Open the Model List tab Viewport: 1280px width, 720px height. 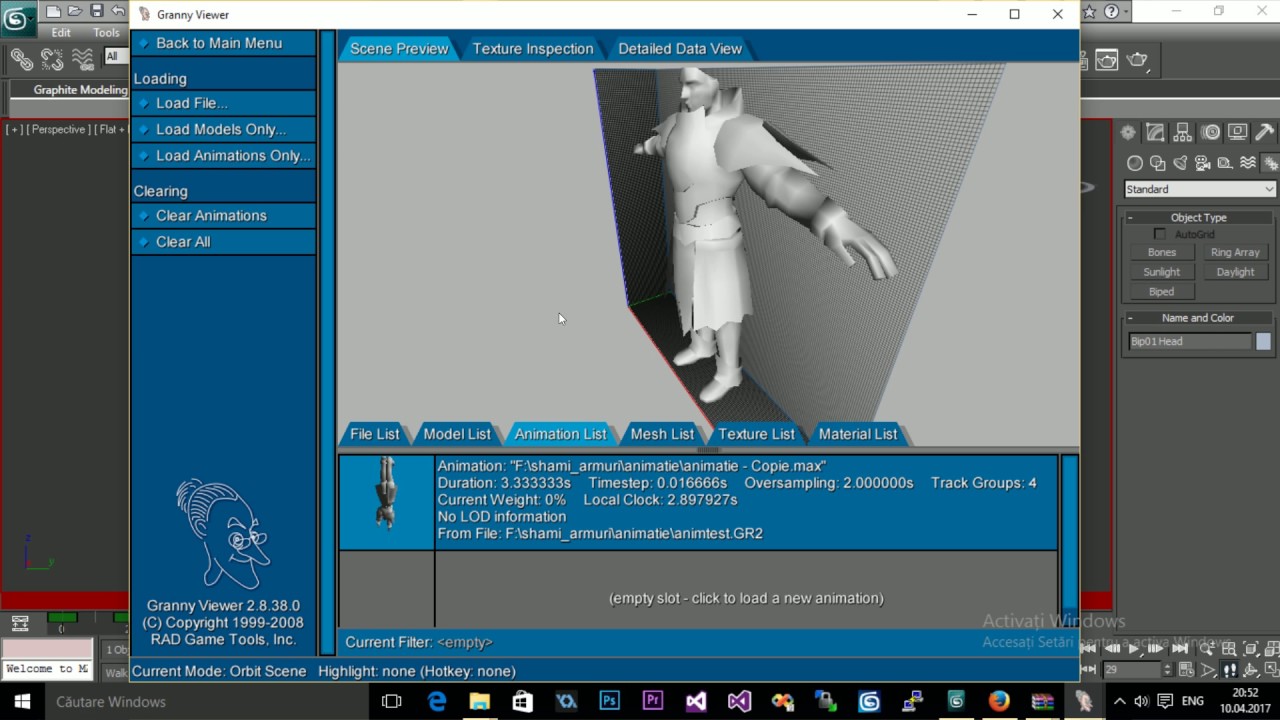(x=457, y=434)
